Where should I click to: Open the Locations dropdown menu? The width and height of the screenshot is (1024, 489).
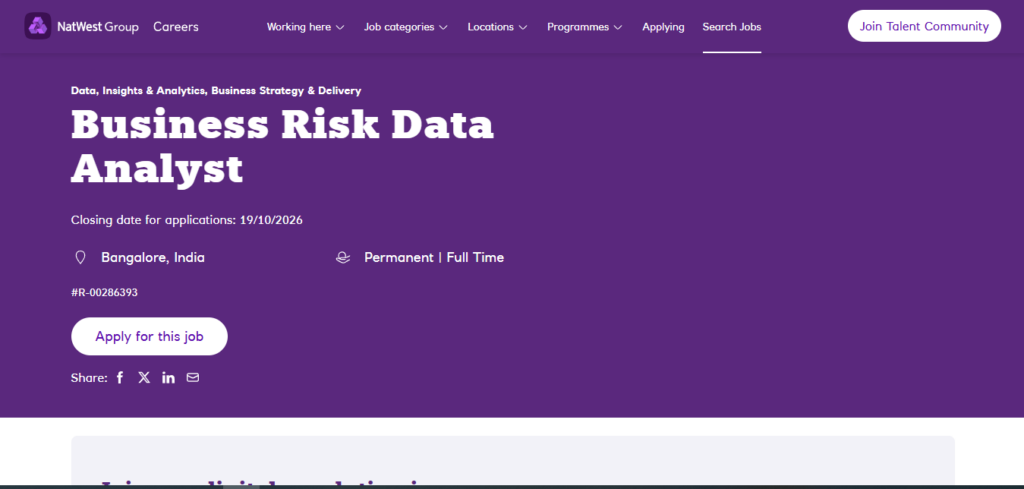[498, 27]
